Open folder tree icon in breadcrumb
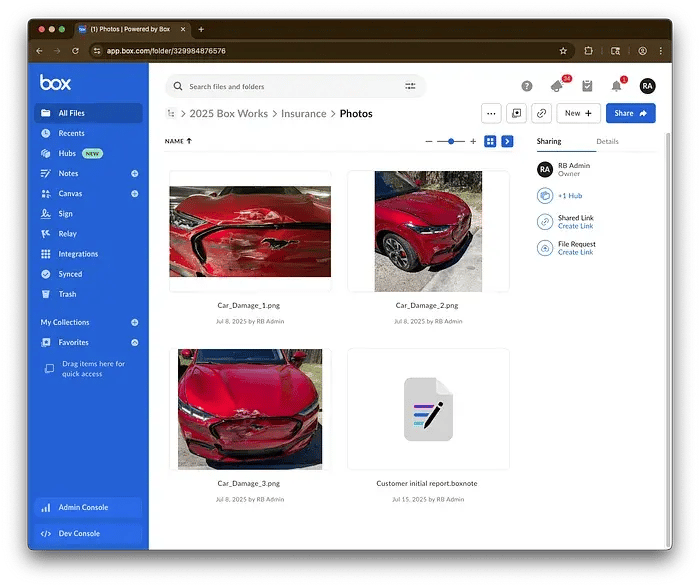The height and width of the screenshot is (587, 700). coord(171,113)
